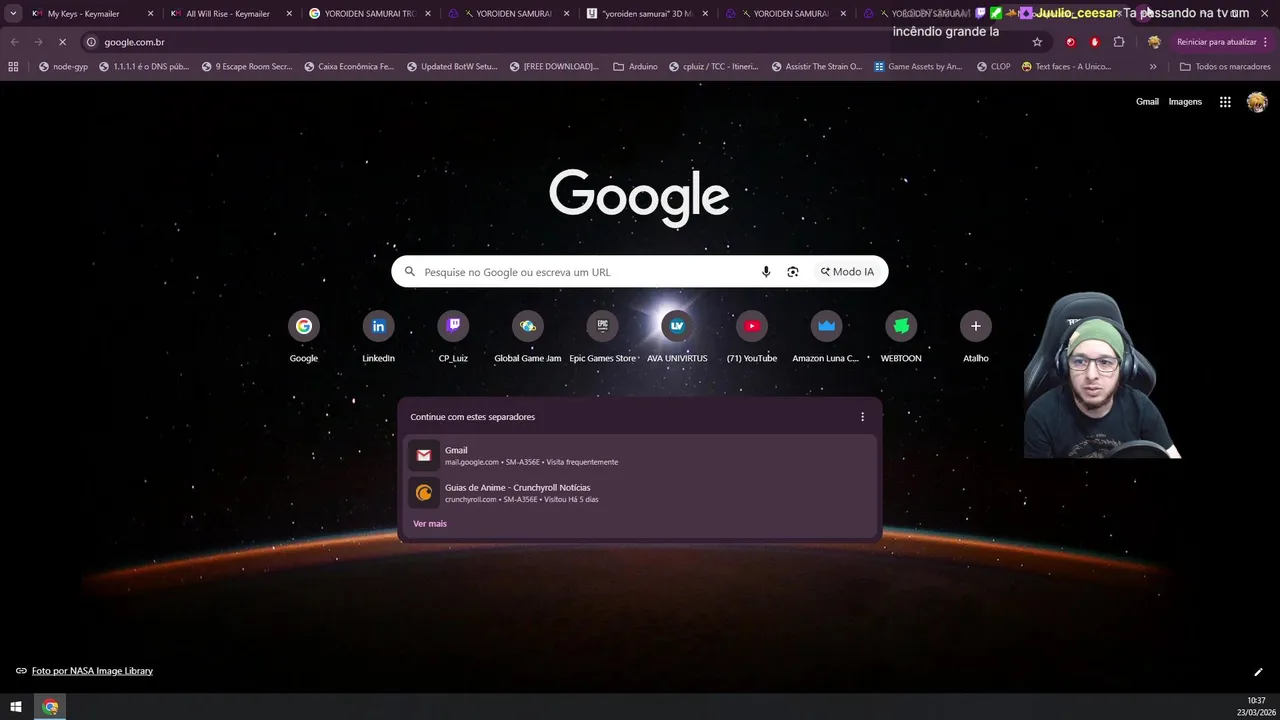Open the Gmail suggestion from SM-A356E
The image size is (1280, 720).
pos(640,456)
